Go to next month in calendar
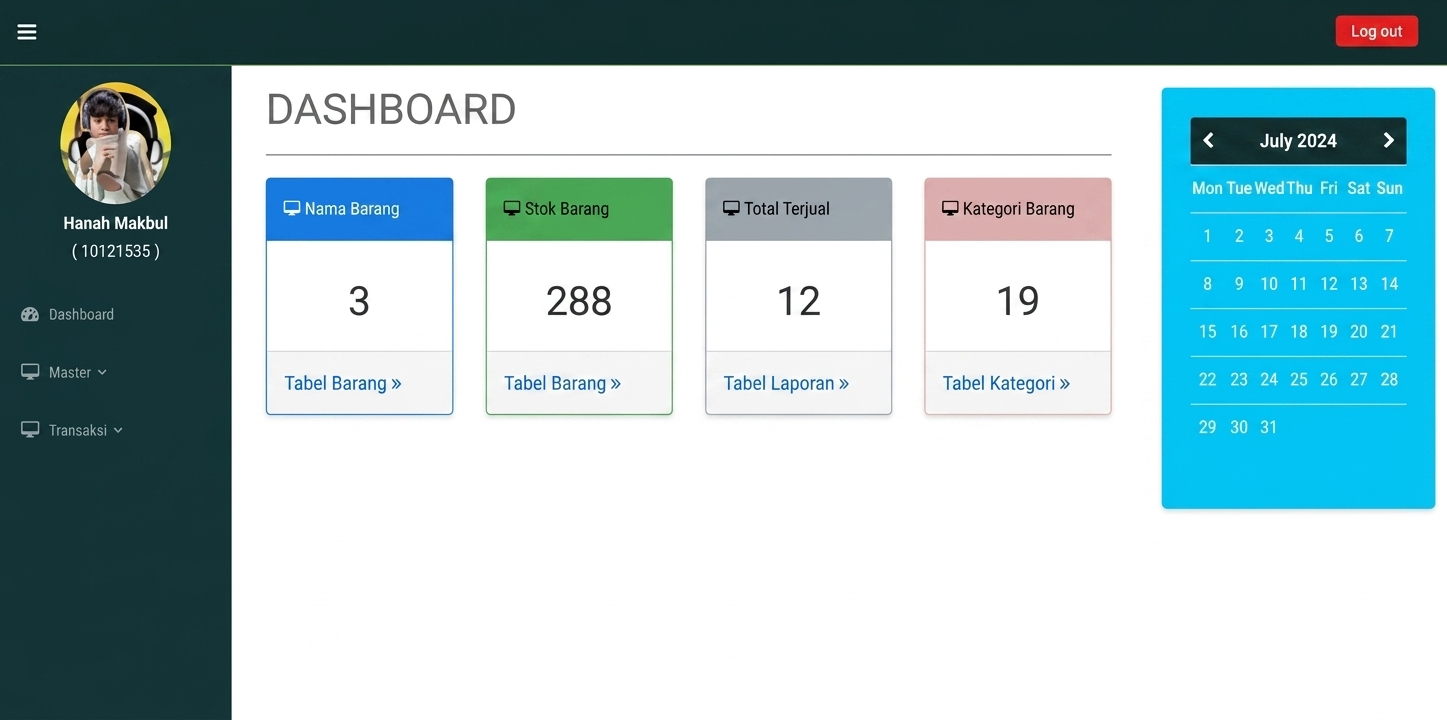Image resolution: width=1447 pixels, height=720 pixels. point(1388,140)
